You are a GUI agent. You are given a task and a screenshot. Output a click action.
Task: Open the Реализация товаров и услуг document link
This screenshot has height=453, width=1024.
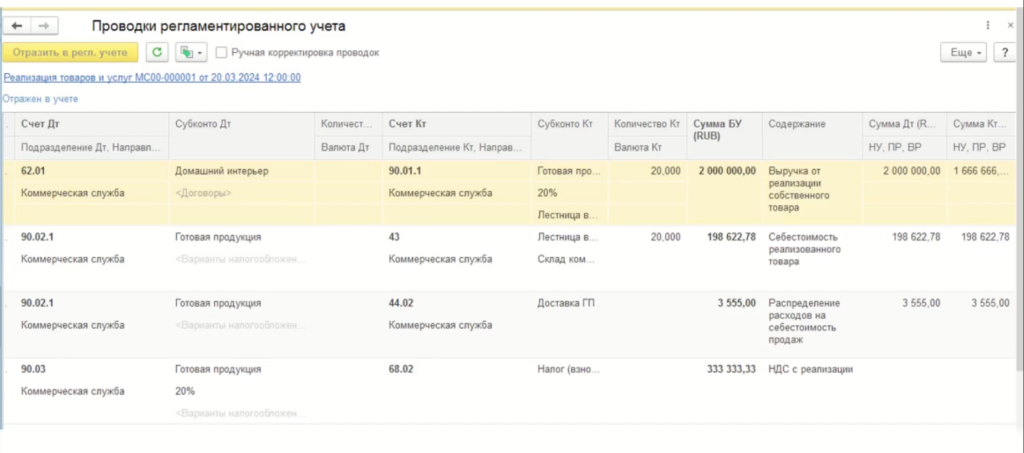[x=152, y=77]
